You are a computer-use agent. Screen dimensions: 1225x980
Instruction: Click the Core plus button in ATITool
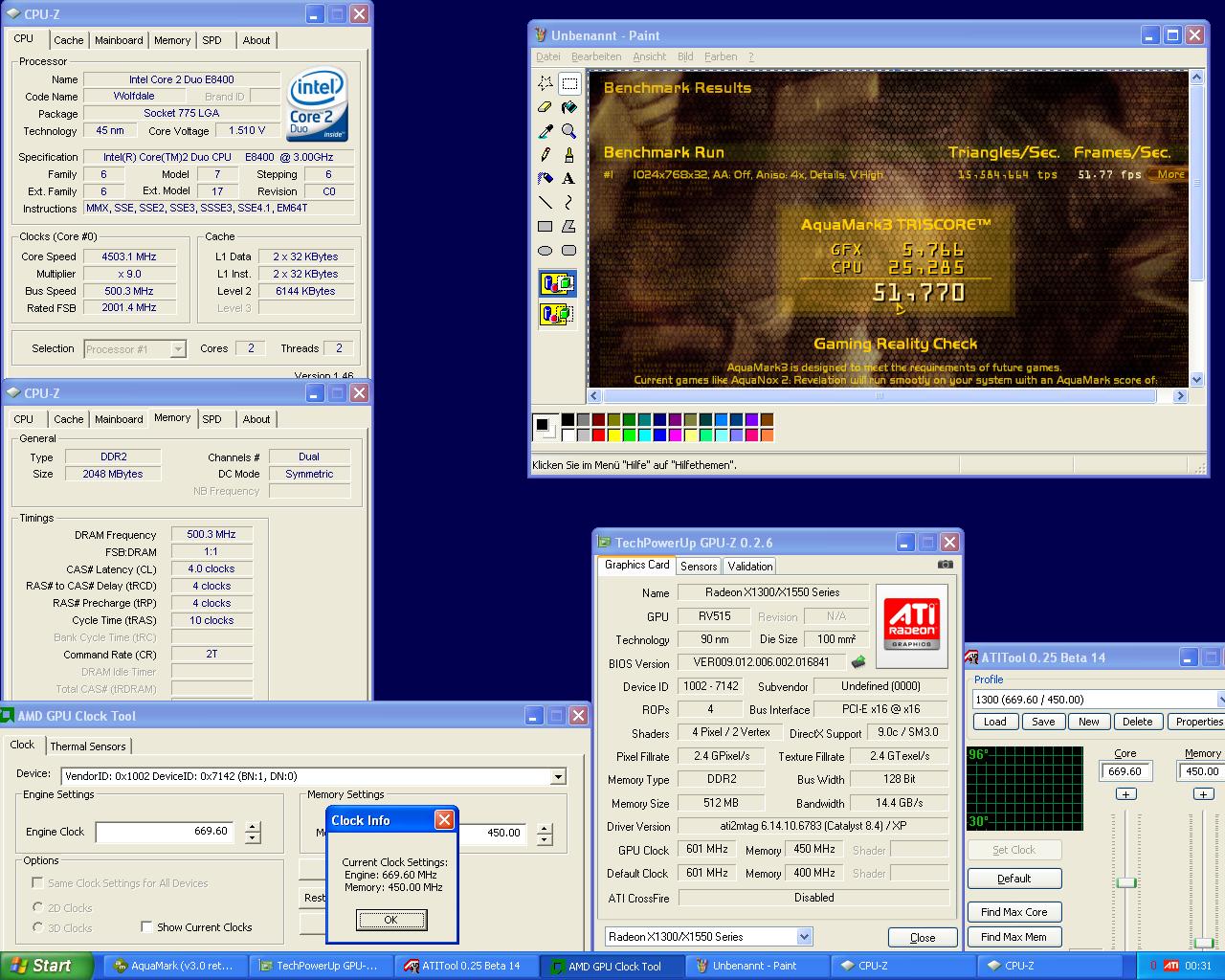tap(1126, 793)
